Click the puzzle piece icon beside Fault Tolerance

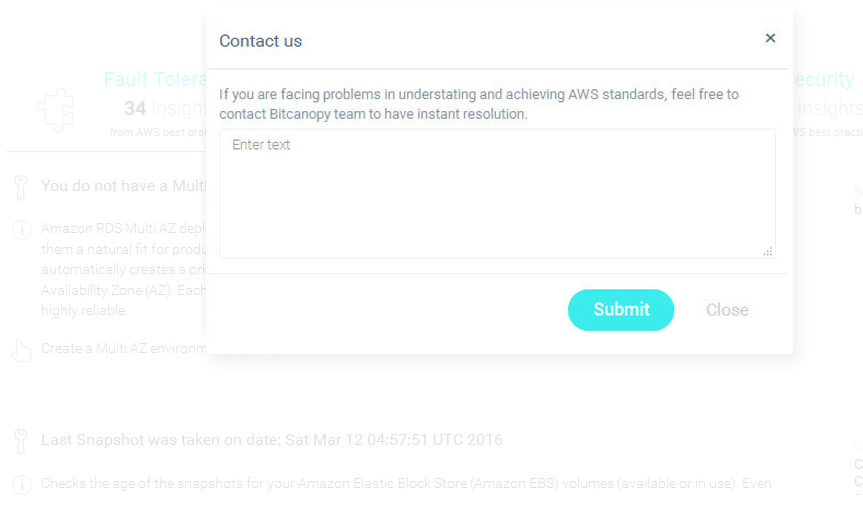click(x=55, y=110)
